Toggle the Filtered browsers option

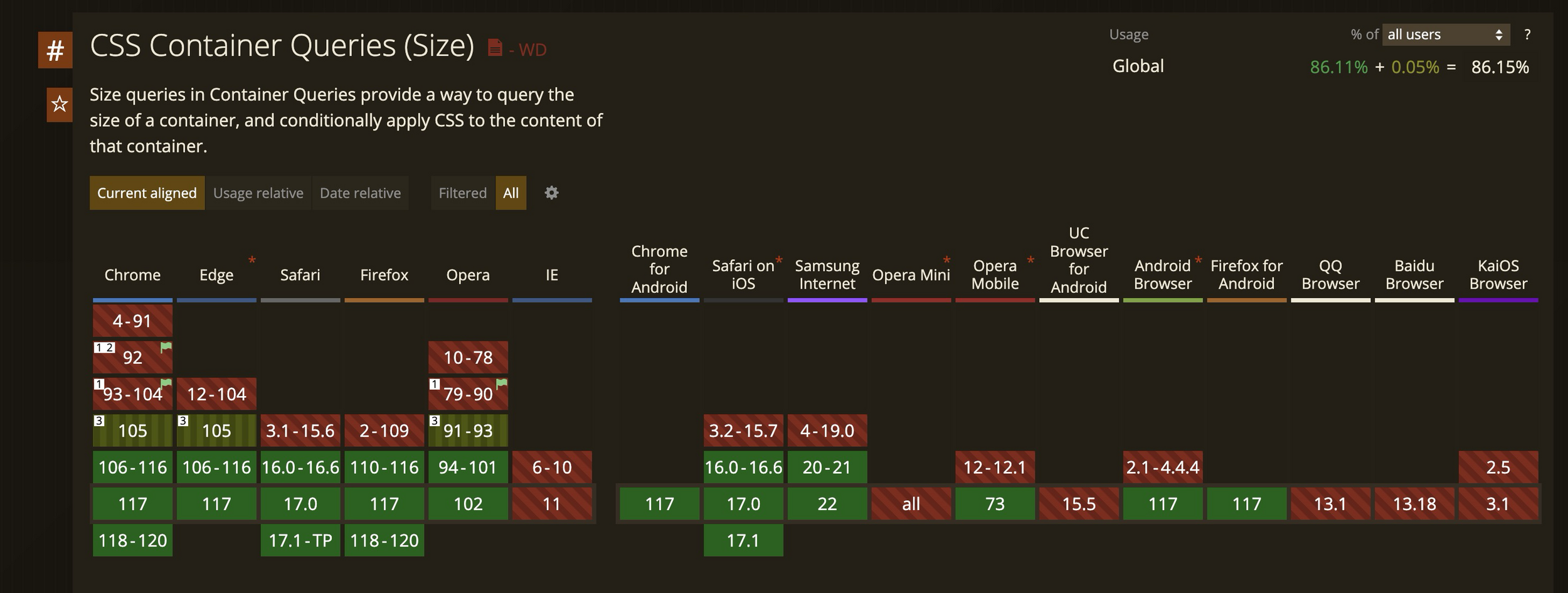click(x=462, y=193)
